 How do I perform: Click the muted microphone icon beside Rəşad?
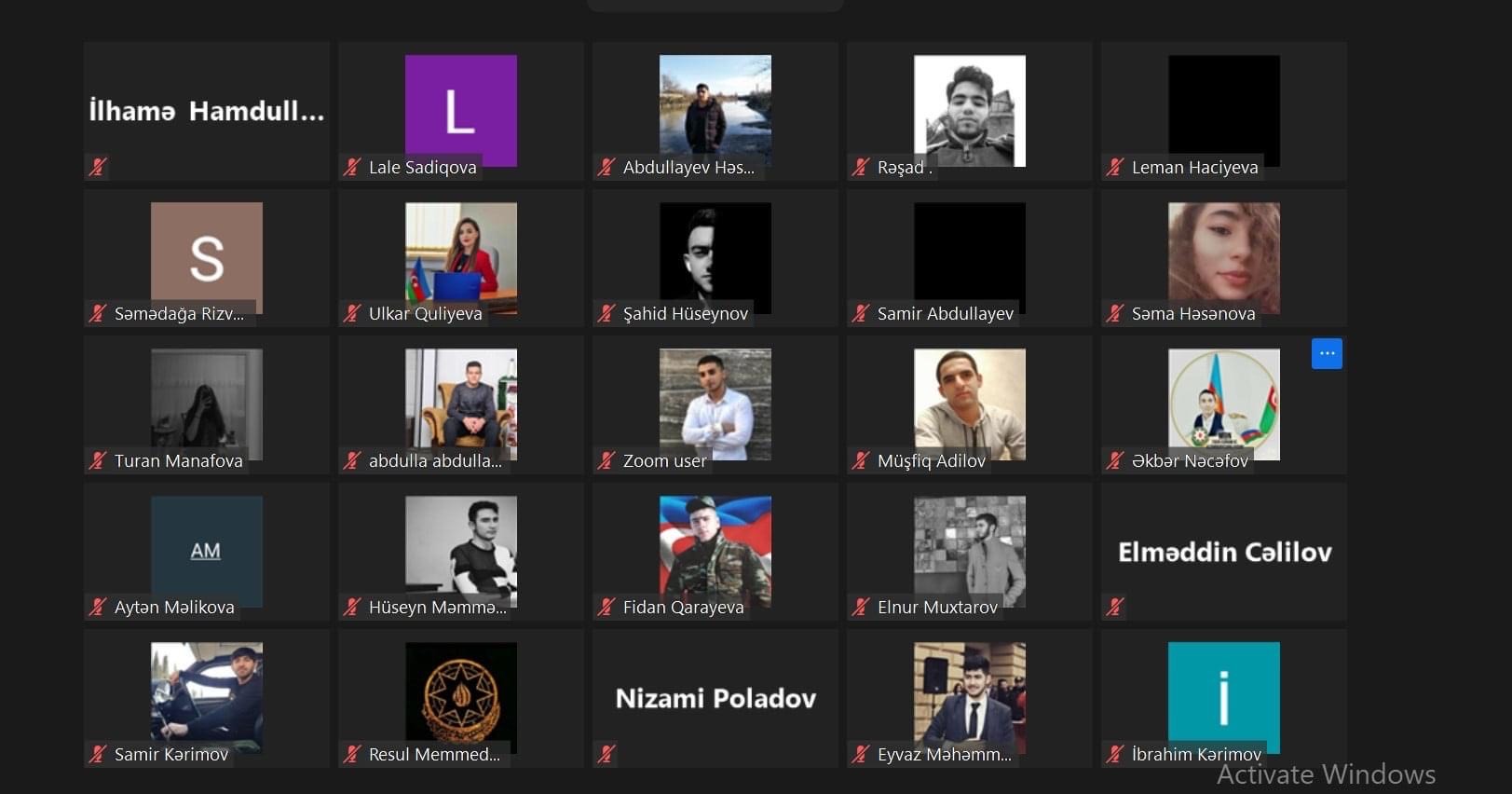point(861,168)
